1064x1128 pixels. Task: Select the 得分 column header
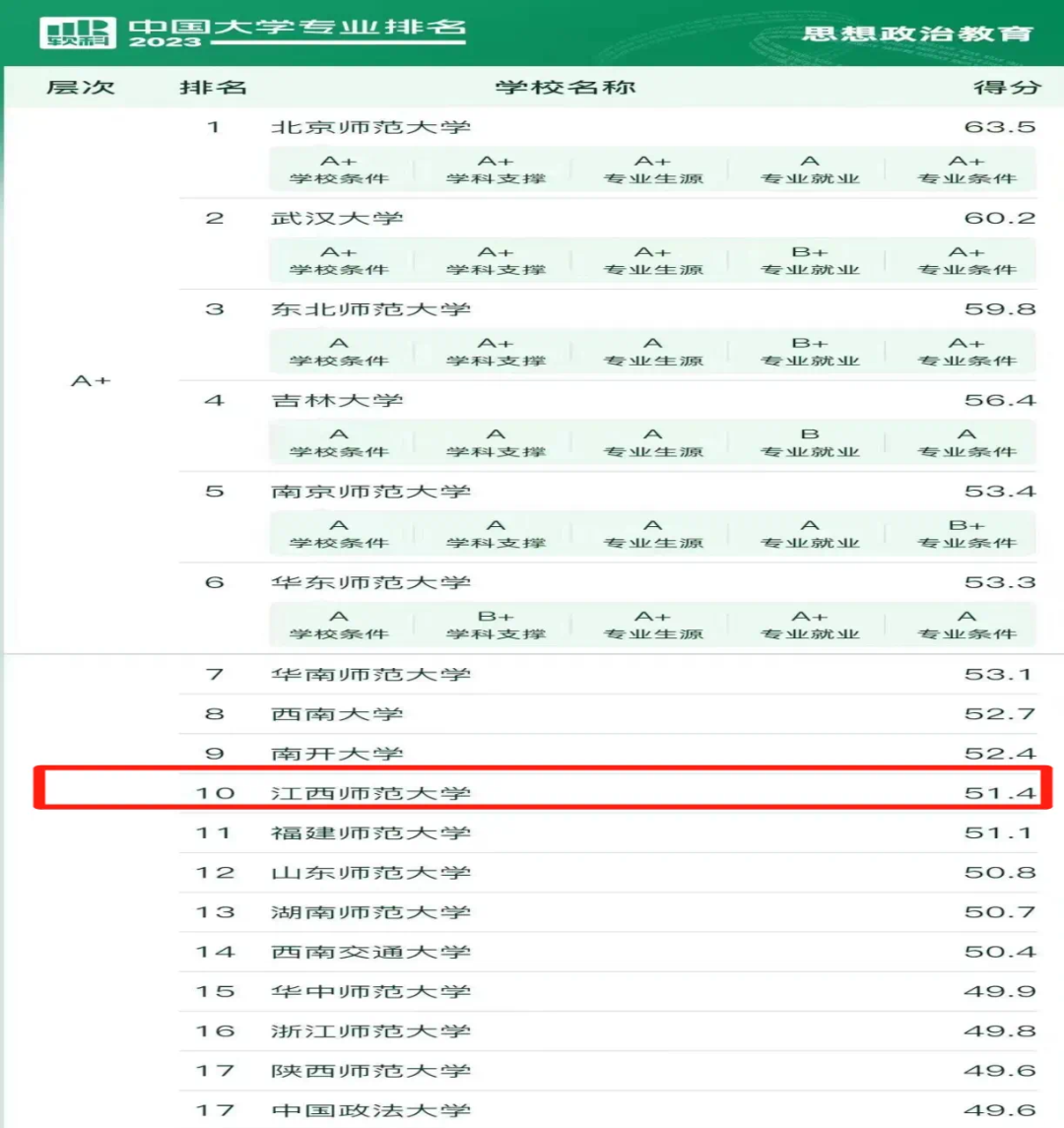coord(1004,87)
